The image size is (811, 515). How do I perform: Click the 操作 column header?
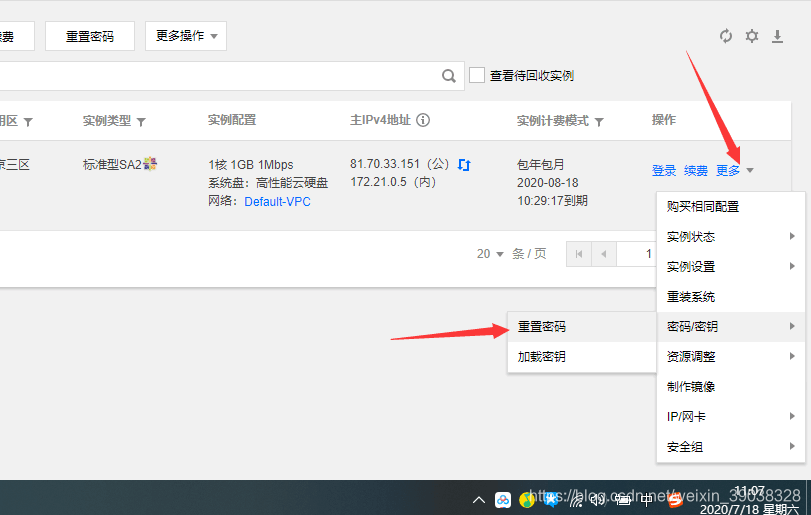[664, 120]
